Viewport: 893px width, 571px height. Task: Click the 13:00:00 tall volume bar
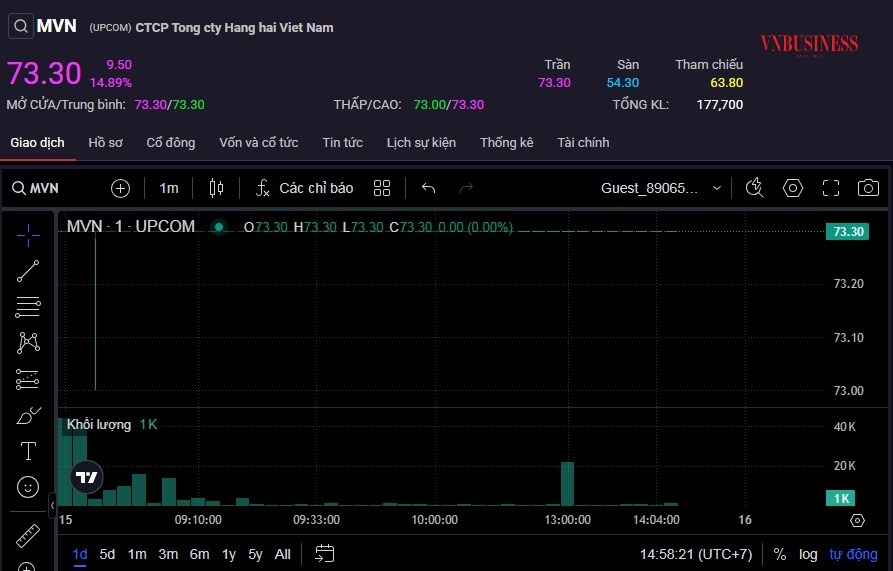[x=567, y=483]
